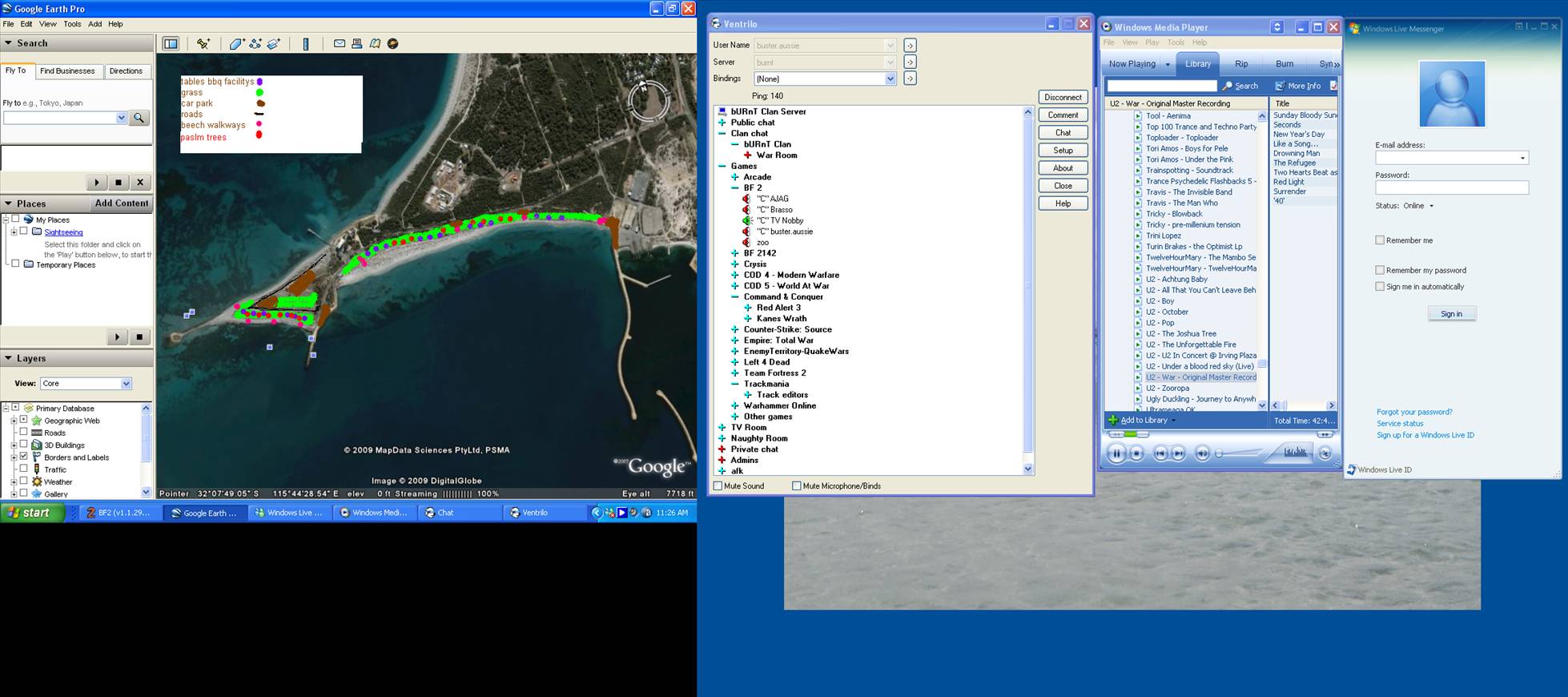Click Forgot your password link
The height and width of the screenshot is (697, 1568).
(x=1413, y=413)
